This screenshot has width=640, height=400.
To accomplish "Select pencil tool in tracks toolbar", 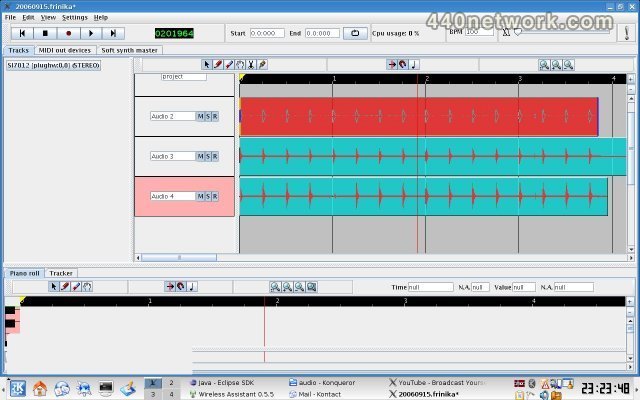I will tap(218, 64).
